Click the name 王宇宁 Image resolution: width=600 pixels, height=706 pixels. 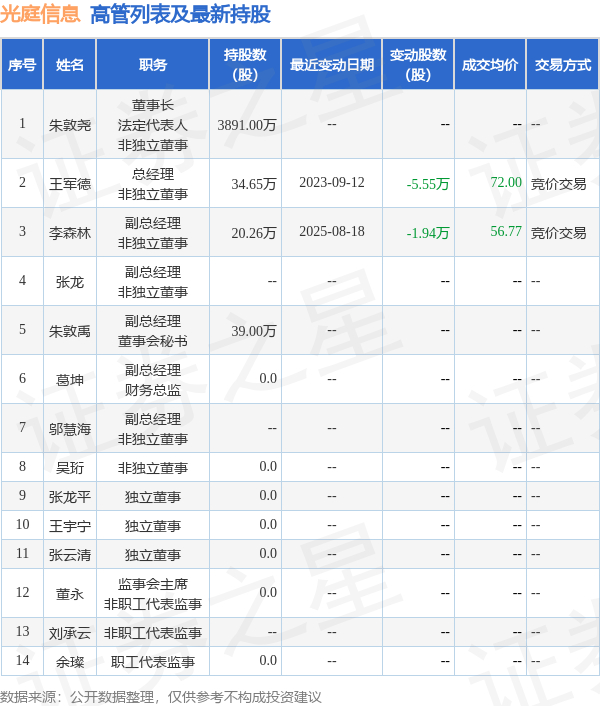[70, 526]
